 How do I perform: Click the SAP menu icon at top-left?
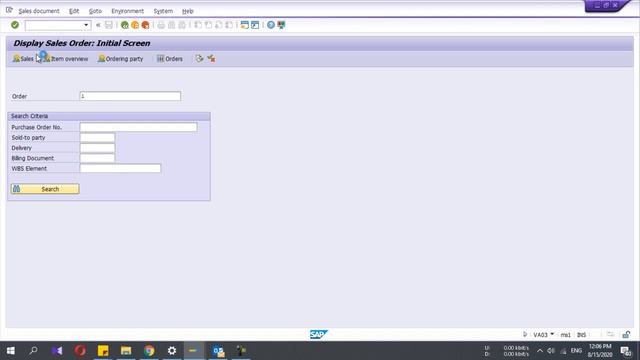click(9, 10)
